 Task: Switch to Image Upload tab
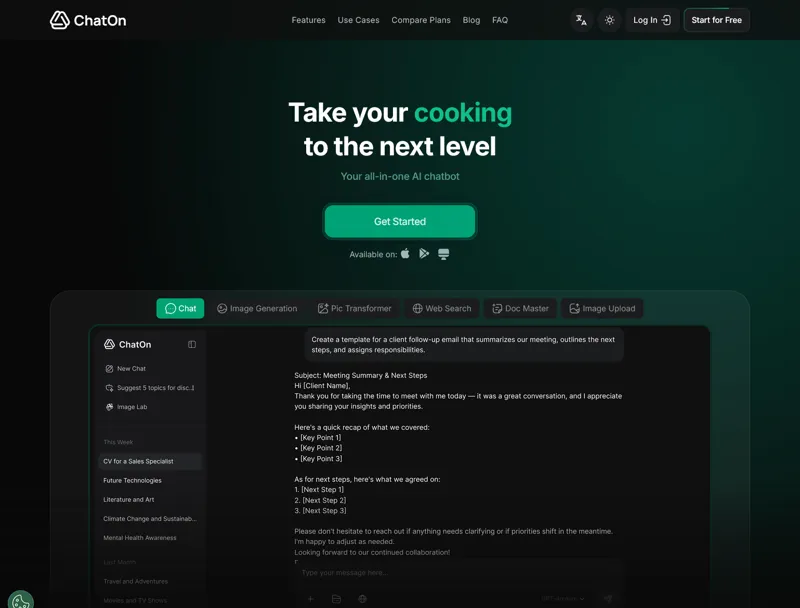coord(602,308)
